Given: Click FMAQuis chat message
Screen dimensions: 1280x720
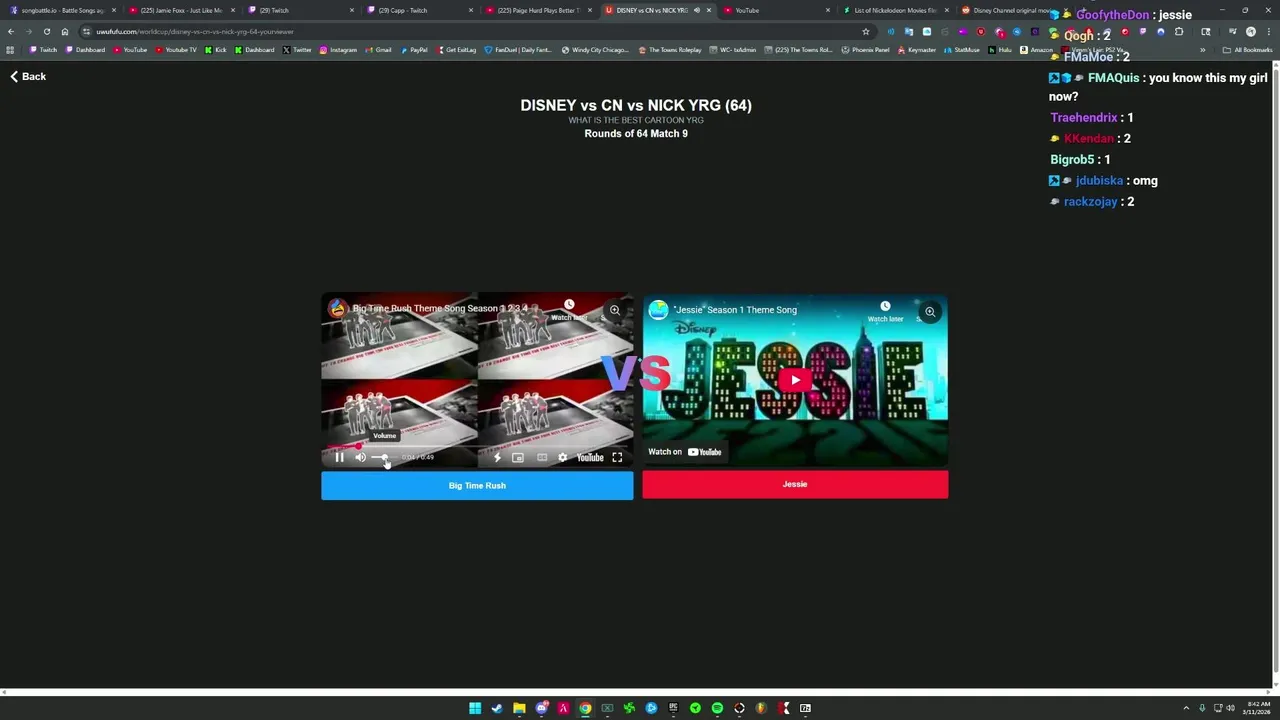Looking at the screenshot, I should (x=1158, y=87).
